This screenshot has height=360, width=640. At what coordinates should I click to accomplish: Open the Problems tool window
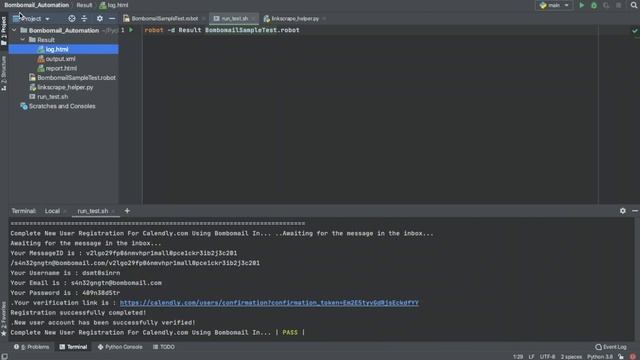coord(31,347)
